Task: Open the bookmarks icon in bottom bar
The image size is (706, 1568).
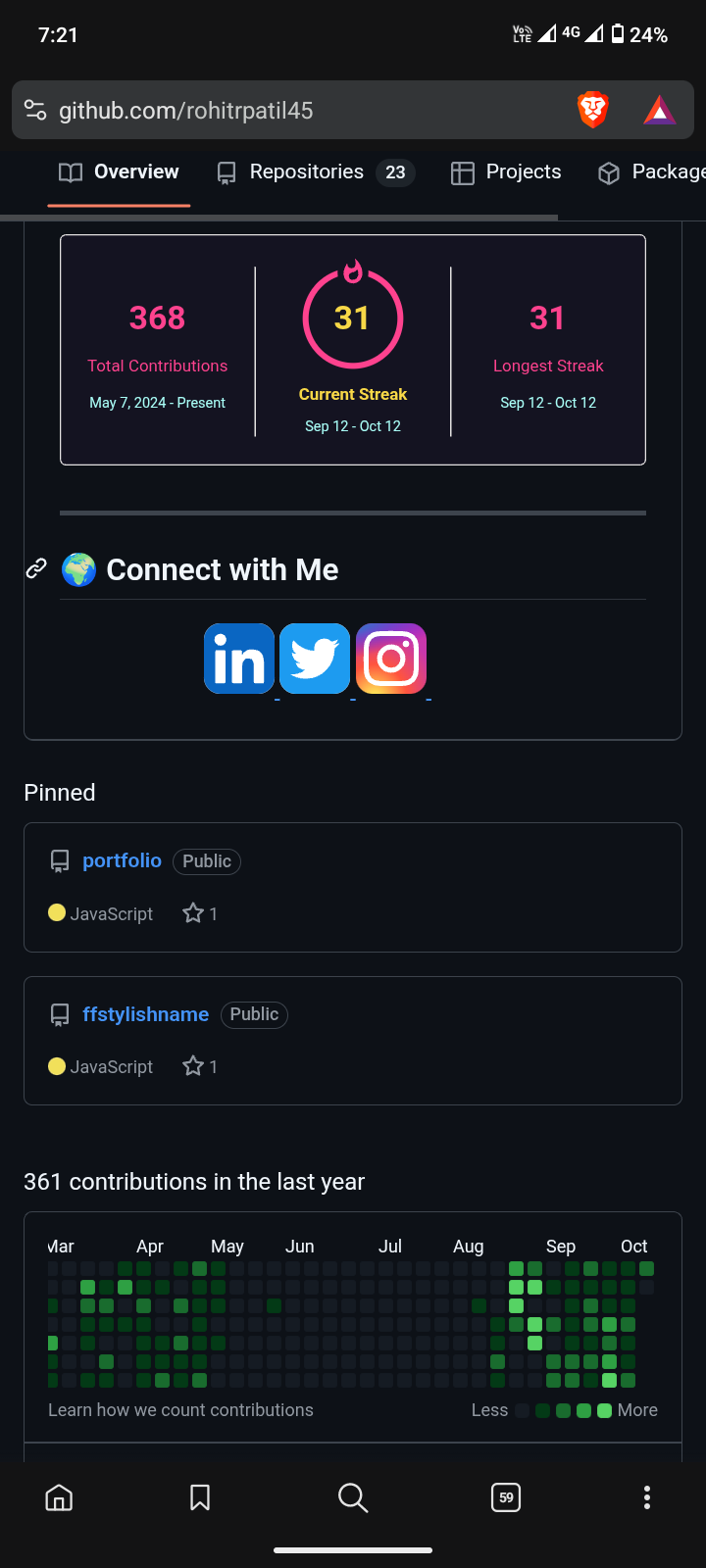Action: (200, 1497)
